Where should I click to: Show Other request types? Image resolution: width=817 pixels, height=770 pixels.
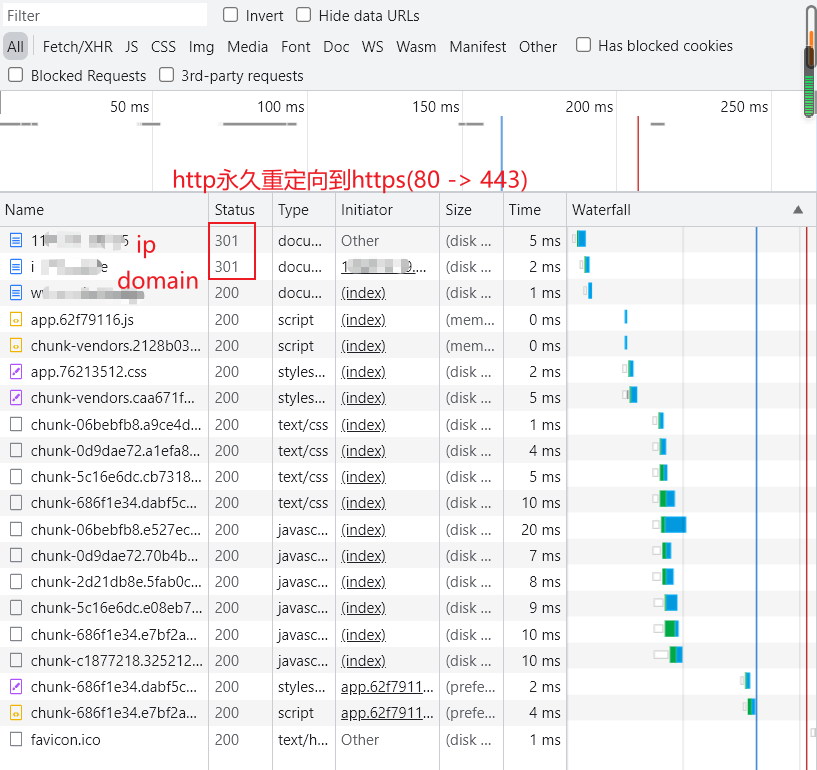(538, 46)
